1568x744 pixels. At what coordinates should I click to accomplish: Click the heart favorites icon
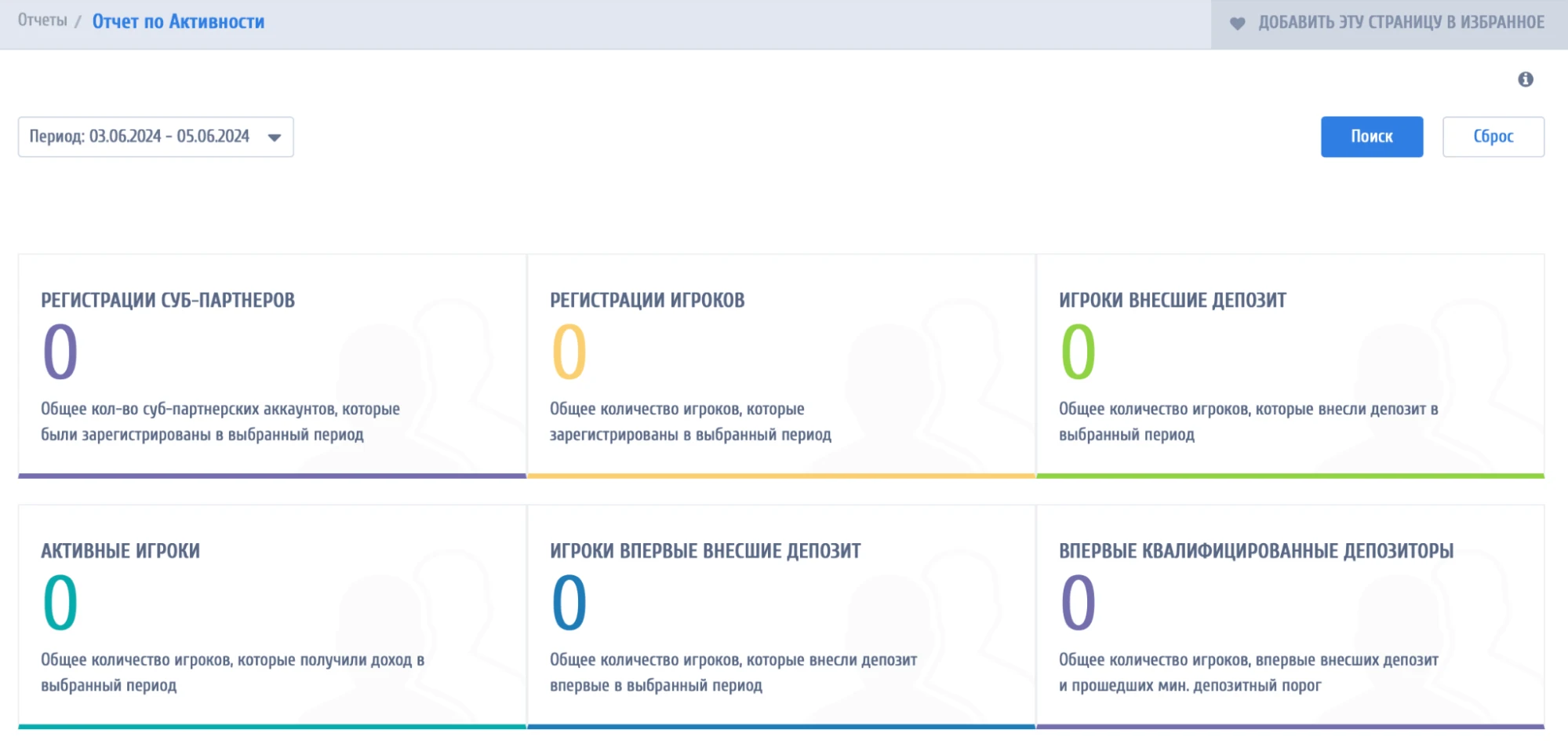1237,24
